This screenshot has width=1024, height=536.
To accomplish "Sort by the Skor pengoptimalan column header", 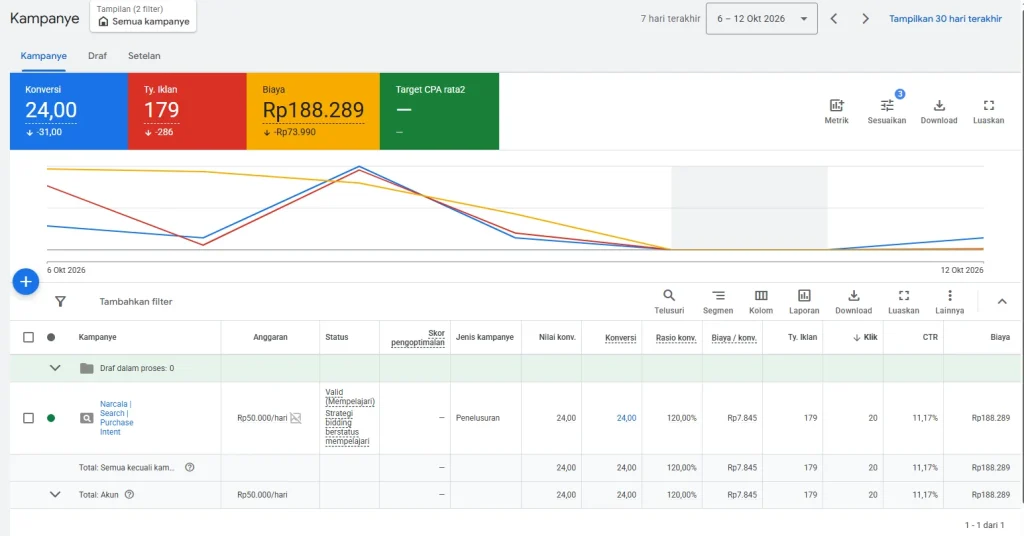I will point(418,338).
